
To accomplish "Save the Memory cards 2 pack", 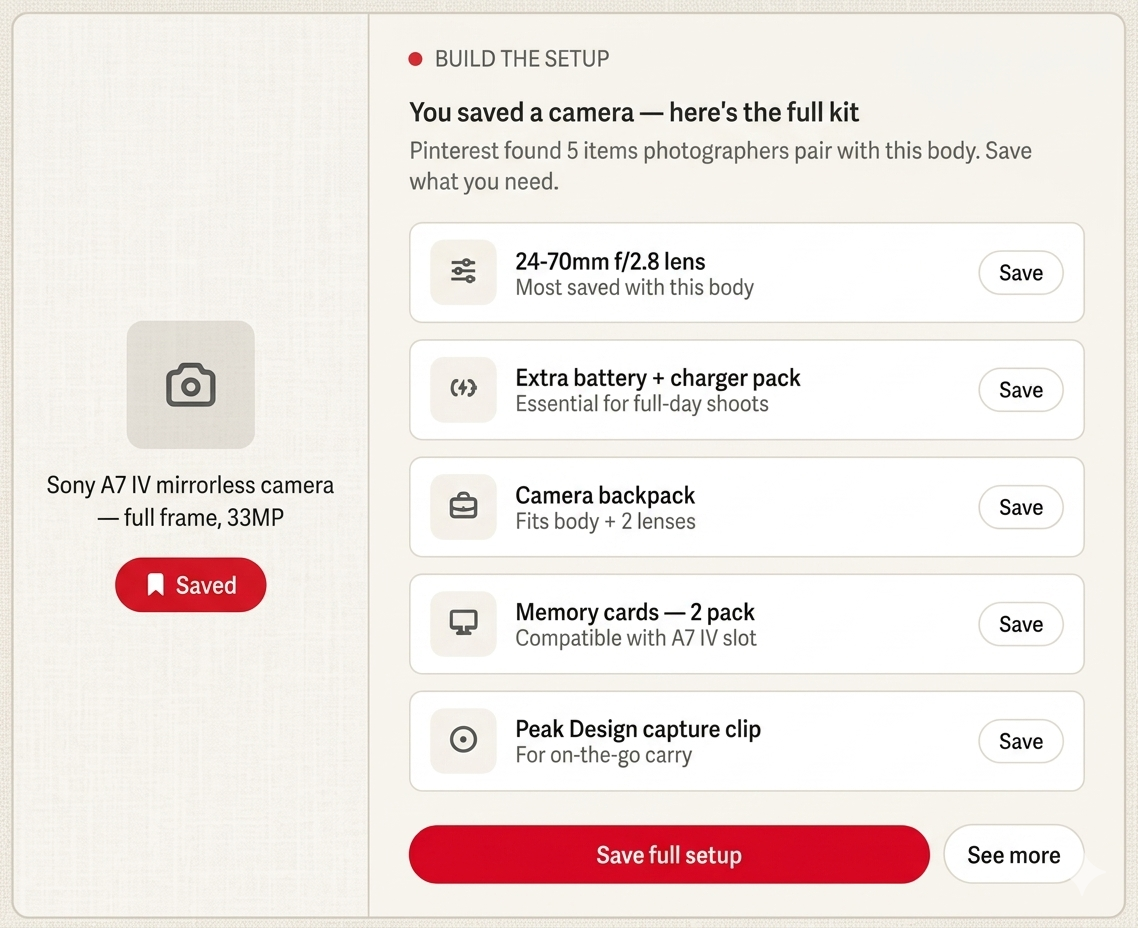I will [x=1020, y=624].
